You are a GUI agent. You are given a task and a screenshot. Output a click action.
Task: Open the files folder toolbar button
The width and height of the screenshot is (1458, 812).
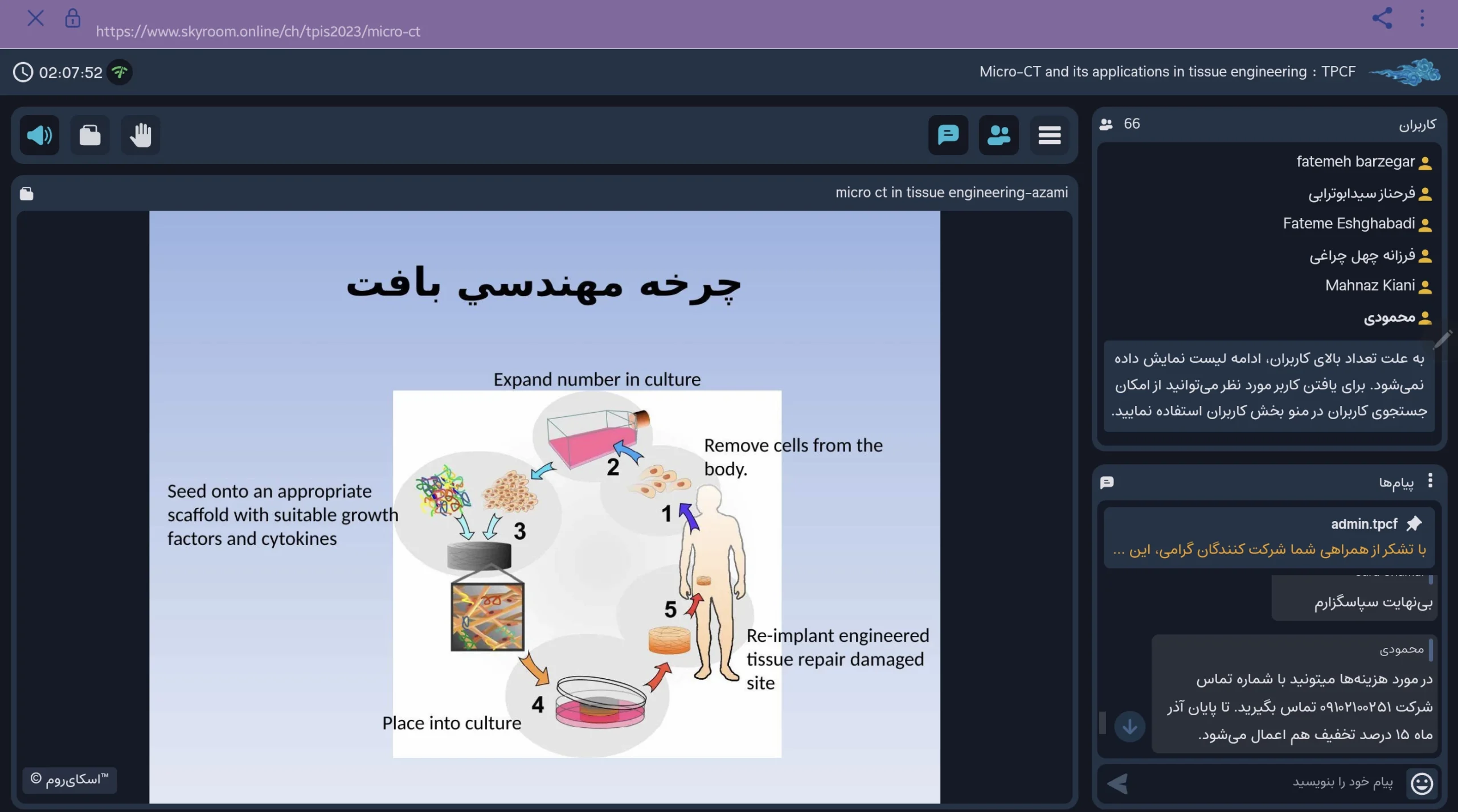[x=90, y=135]
